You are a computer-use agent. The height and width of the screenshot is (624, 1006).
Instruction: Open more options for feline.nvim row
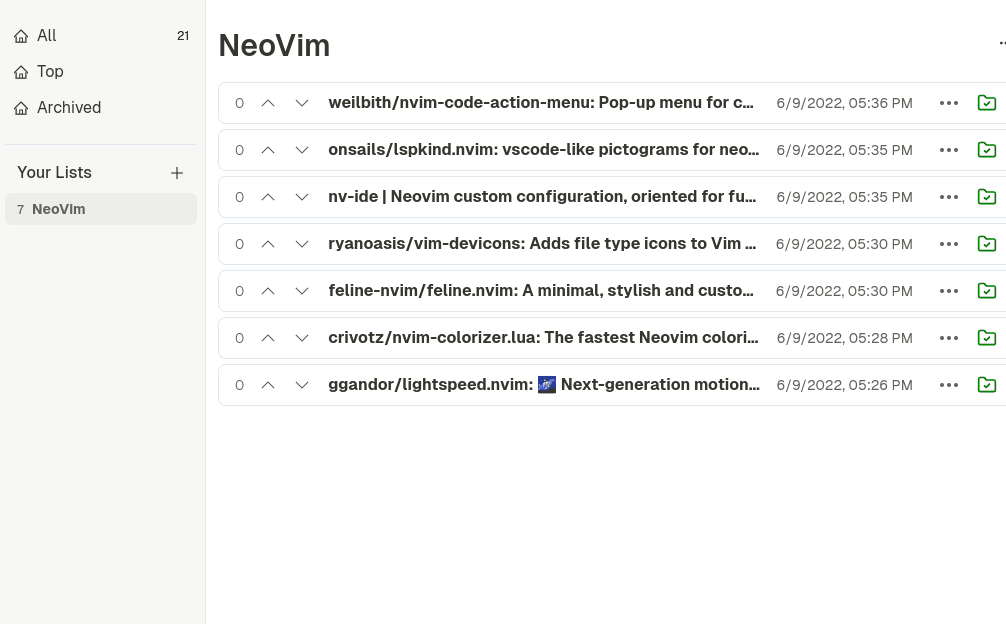(949, 291)
